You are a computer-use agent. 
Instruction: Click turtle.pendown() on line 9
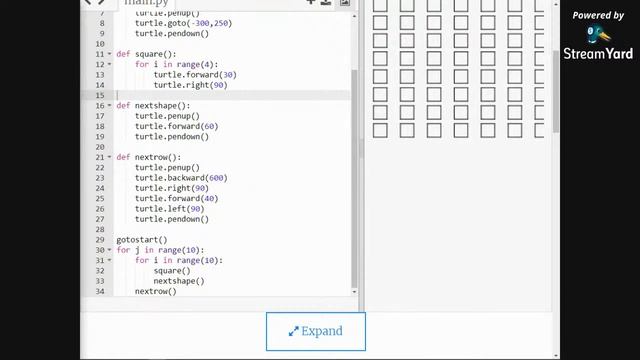[172, 33]
